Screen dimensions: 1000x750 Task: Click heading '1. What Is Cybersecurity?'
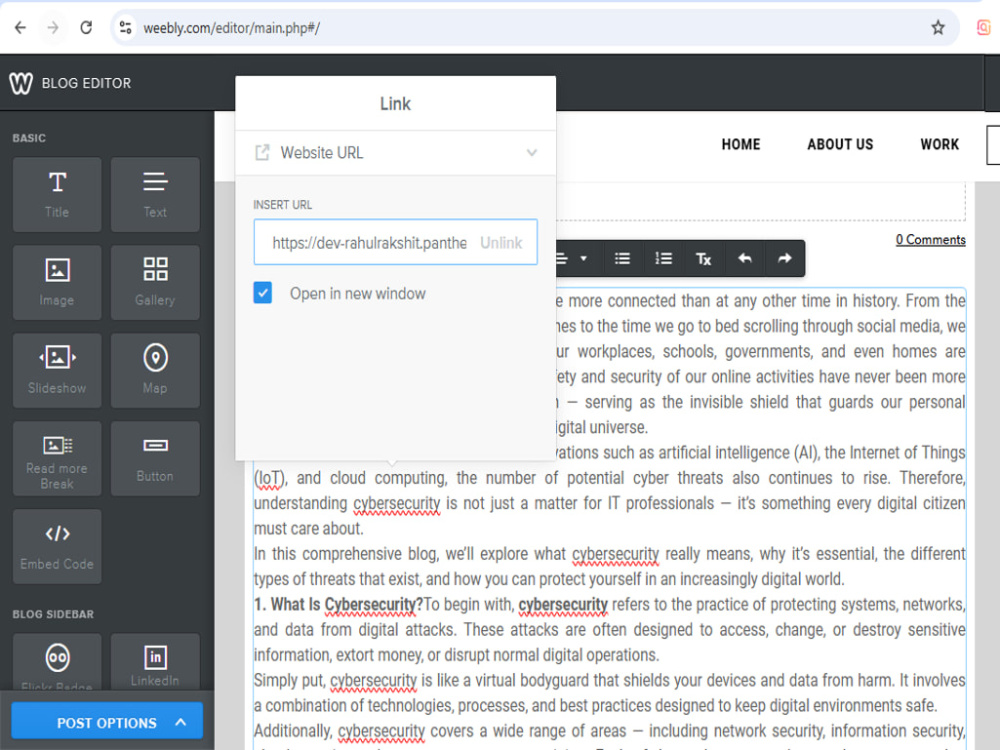point(339,604)
